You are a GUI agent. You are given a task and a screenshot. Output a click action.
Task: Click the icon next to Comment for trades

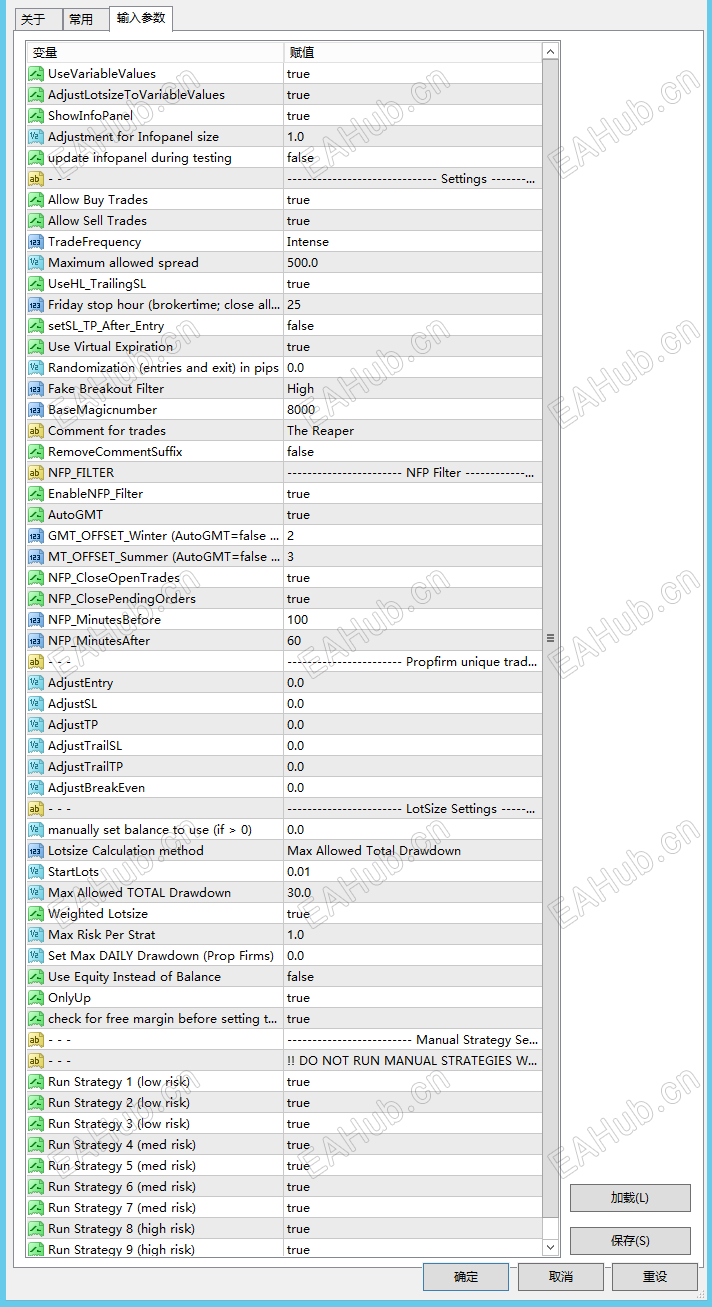coord(36,431)
